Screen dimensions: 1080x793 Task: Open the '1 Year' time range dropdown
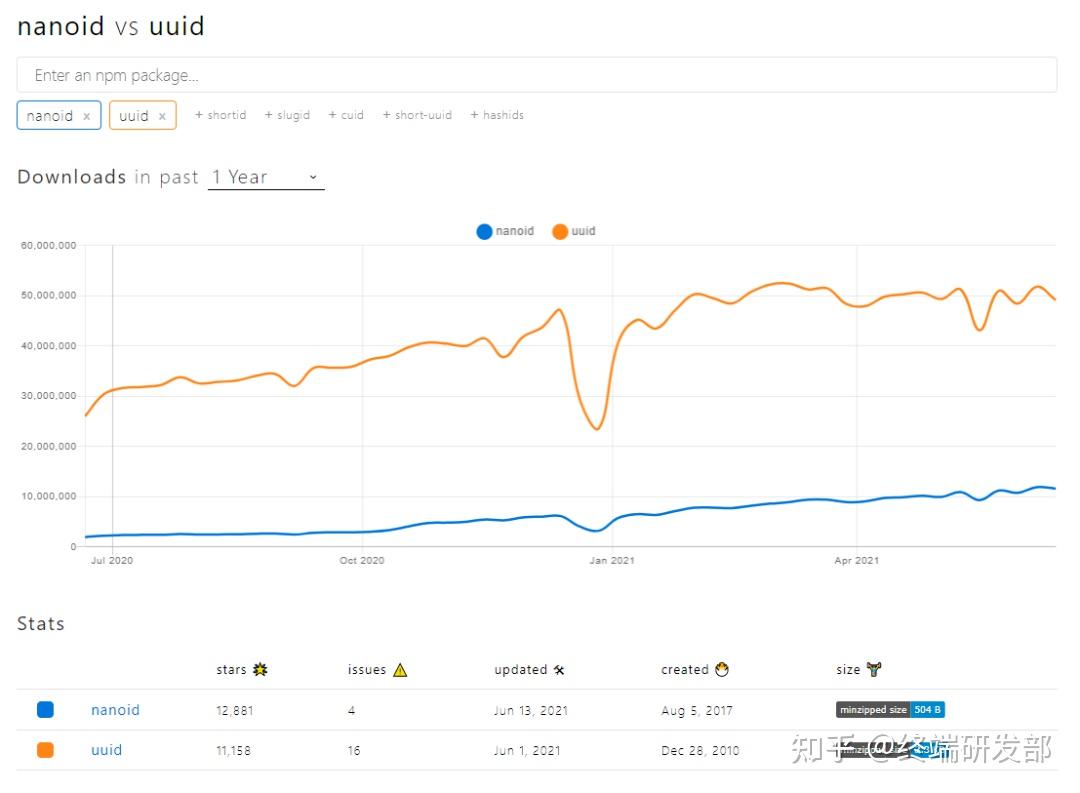pos(265,177)
